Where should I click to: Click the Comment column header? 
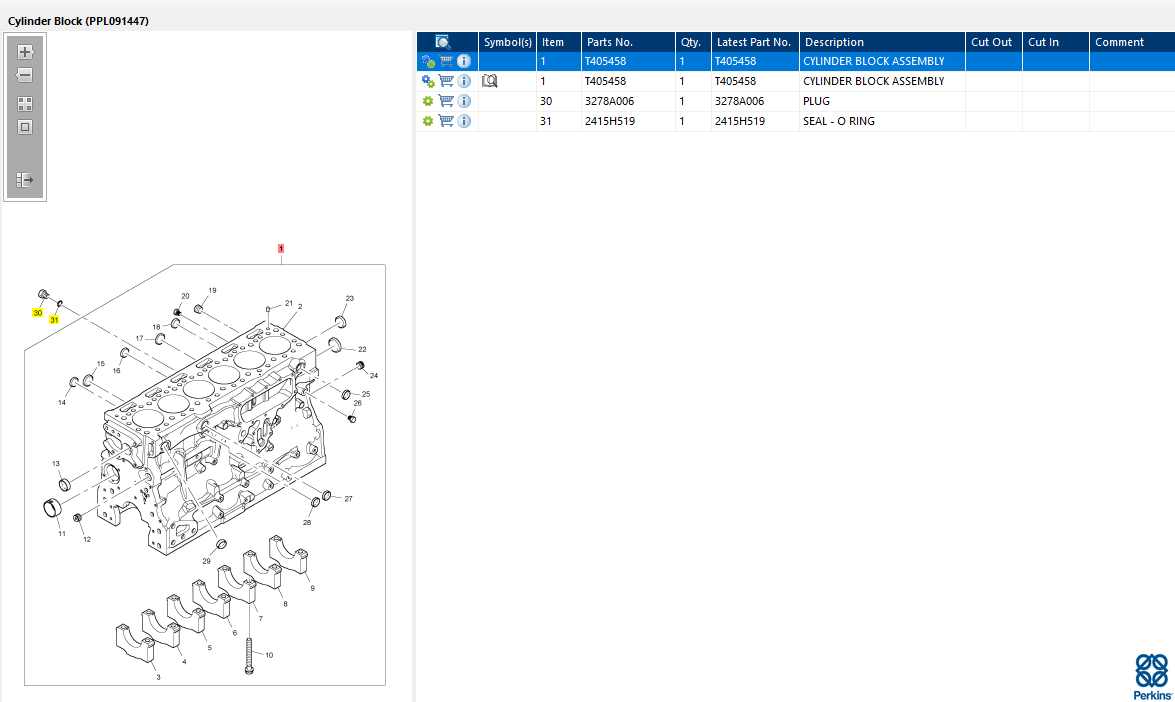pyautogui.click(x=1132, y=42)
